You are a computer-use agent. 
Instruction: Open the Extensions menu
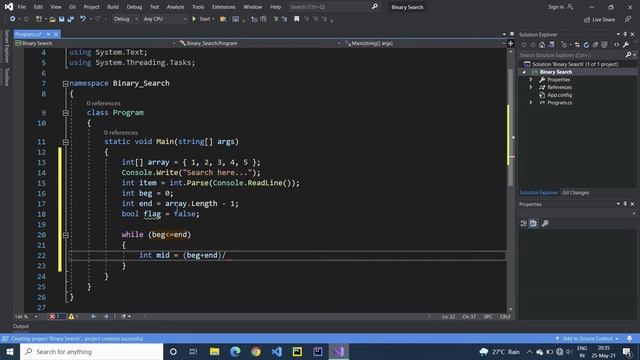pyautogui.click(x=223, y=7)
